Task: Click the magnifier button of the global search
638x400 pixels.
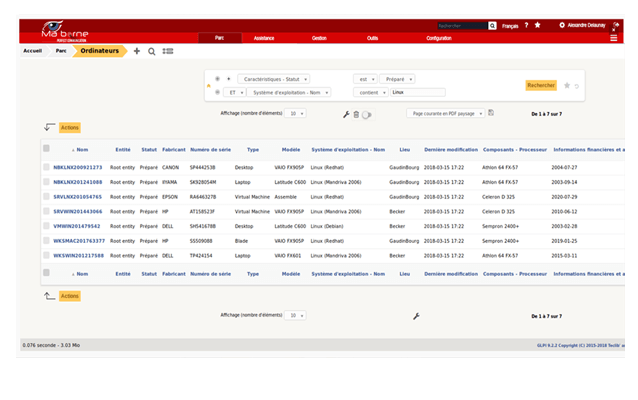Action: [492, 26]
